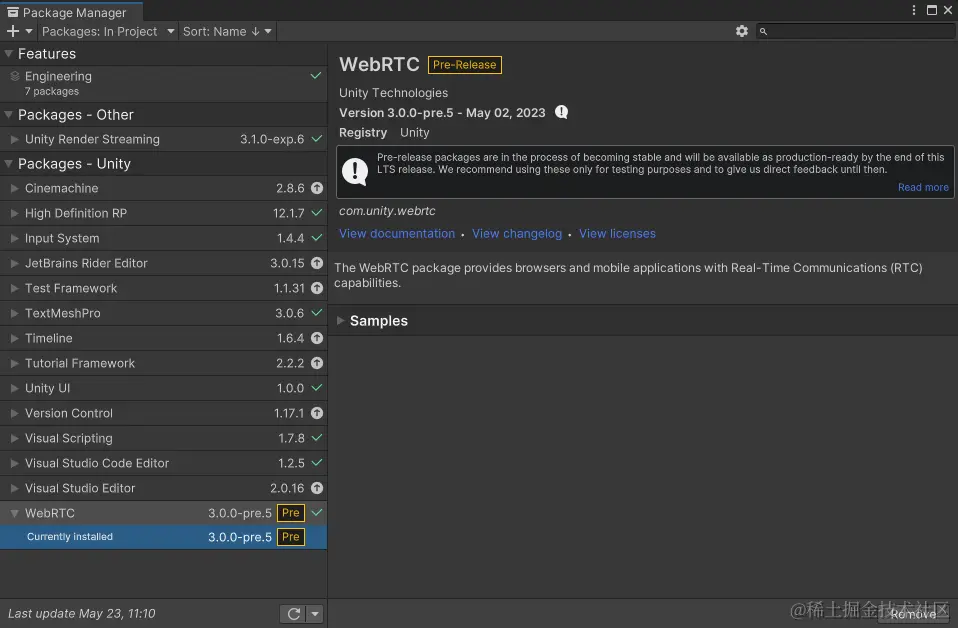Click the exclamation info icon in pre-release notice
The image size is (958, 628).
pyautogui.click(x=355, y=172)
